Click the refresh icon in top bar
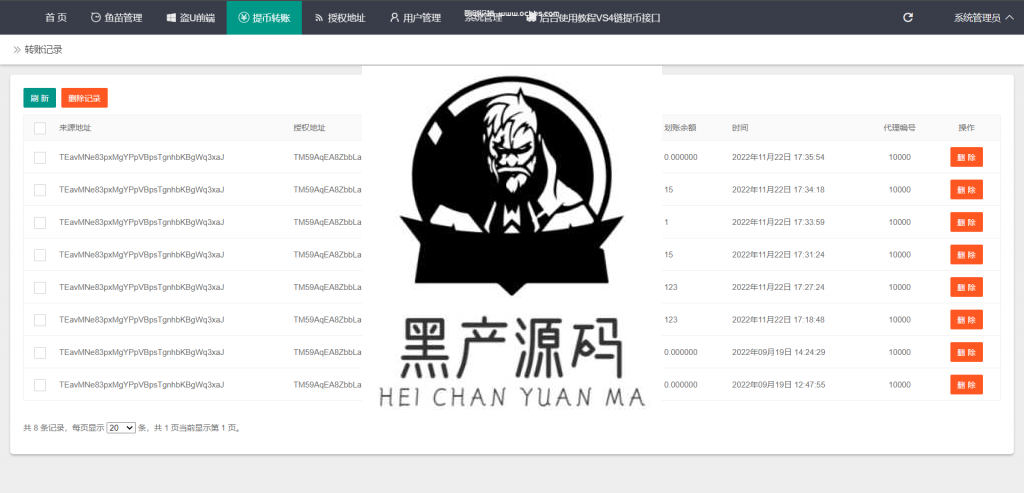Screen dimensions: 1024x493 [x=908, y=18]
